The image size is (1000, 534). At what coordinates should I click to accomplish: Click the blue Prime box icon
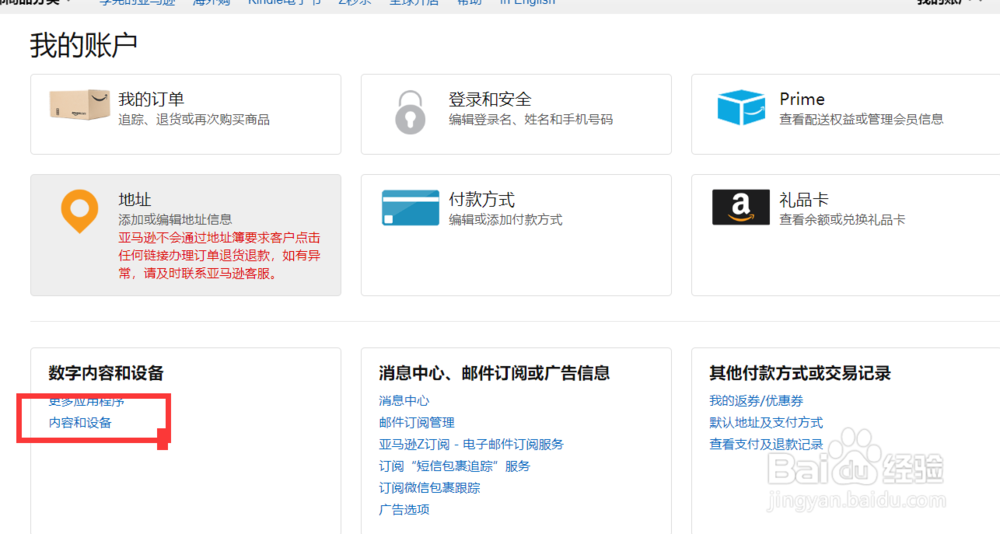pos(740,107)
